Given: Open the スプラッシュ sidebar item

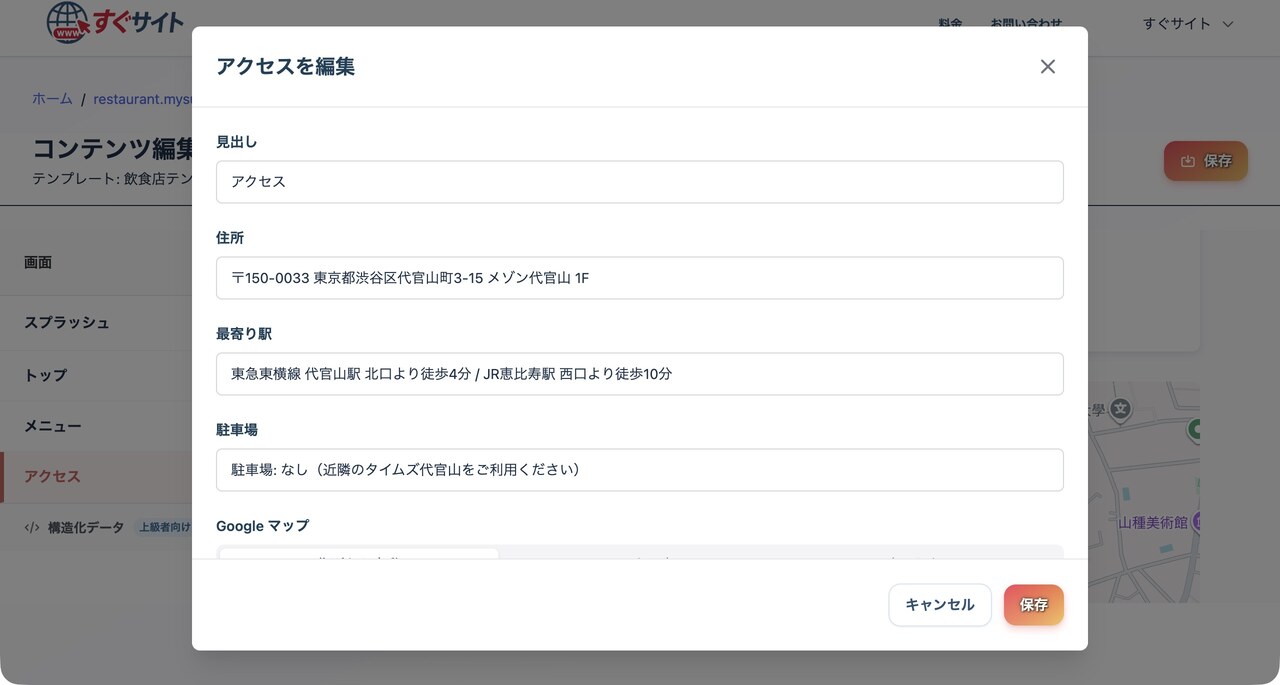Looking at the screenshot, I should pos(67,323).
